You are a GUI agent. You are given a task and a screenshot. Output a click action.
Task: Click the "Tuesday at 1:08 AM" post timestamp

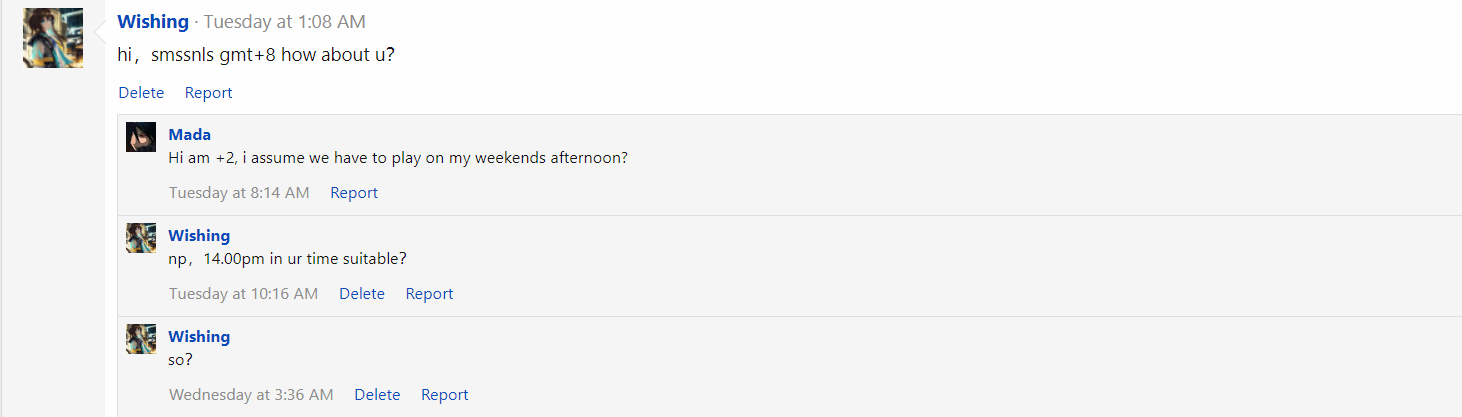[284, 21]
